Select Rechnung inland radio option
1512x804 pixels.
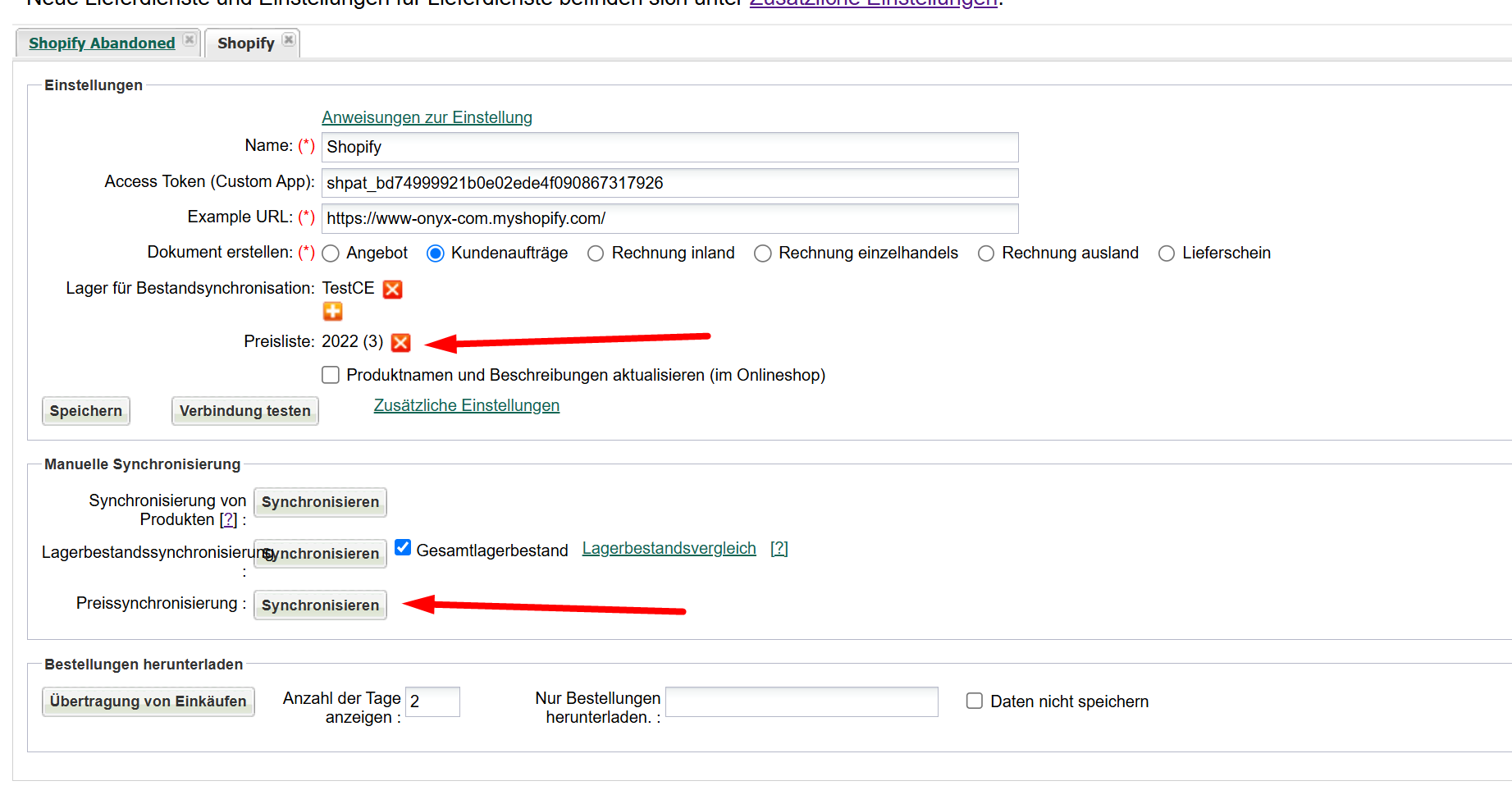tap(596, 254)
